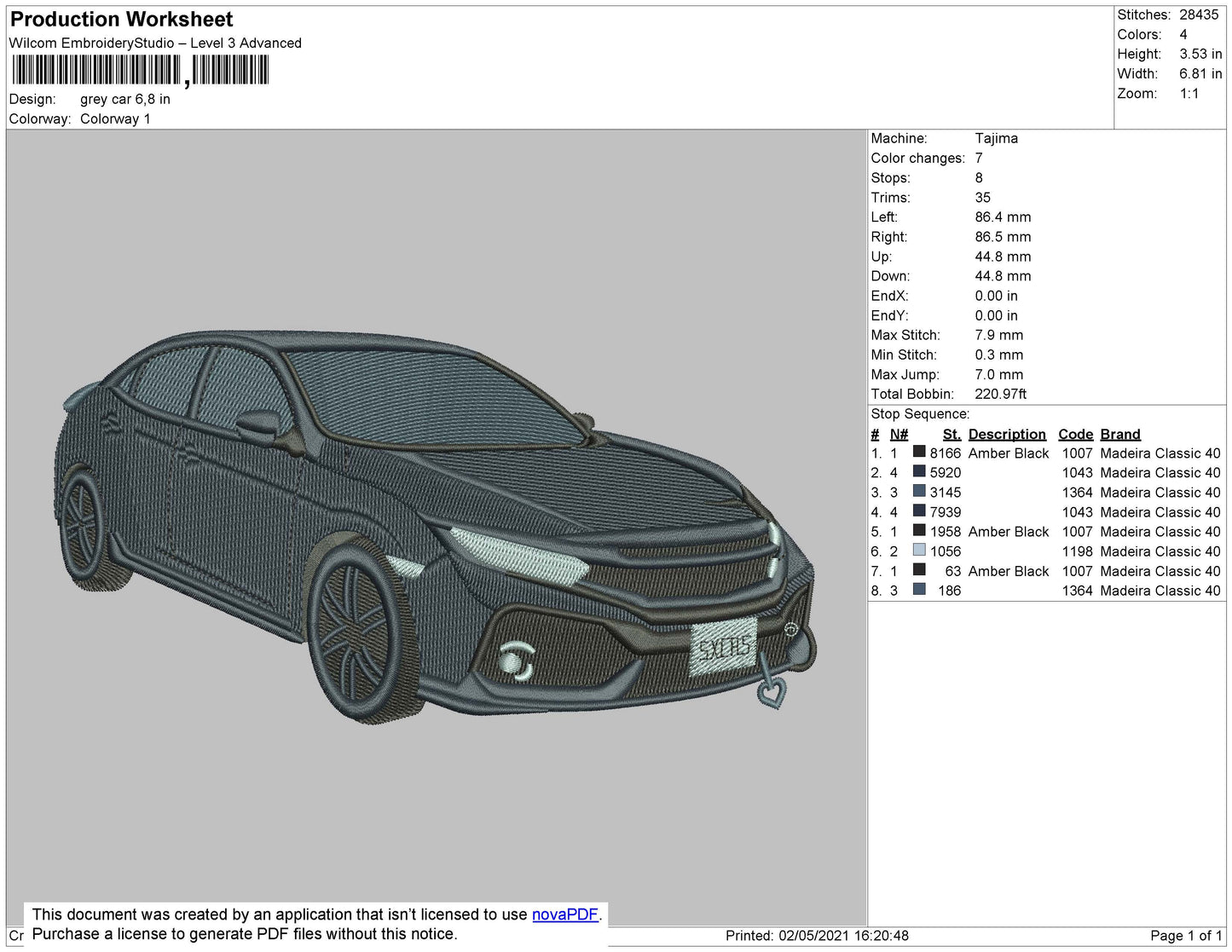Click 'Wilcom EmbroideryStudio – Level 3 Advanced' text
The height and width of the screenshot is (952, 1232).
(155, 43)
